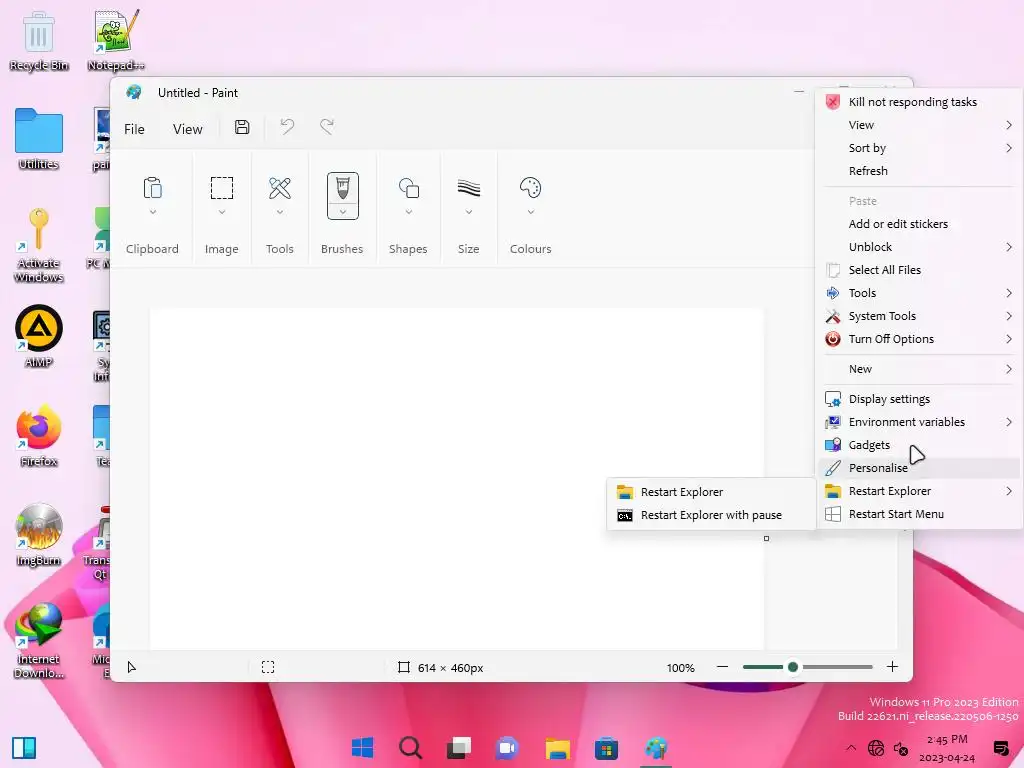Viewport: 1024px width, 768px height.
Task: Expand the Turn Off Options submenu
Action: [x=1009, y=339]
